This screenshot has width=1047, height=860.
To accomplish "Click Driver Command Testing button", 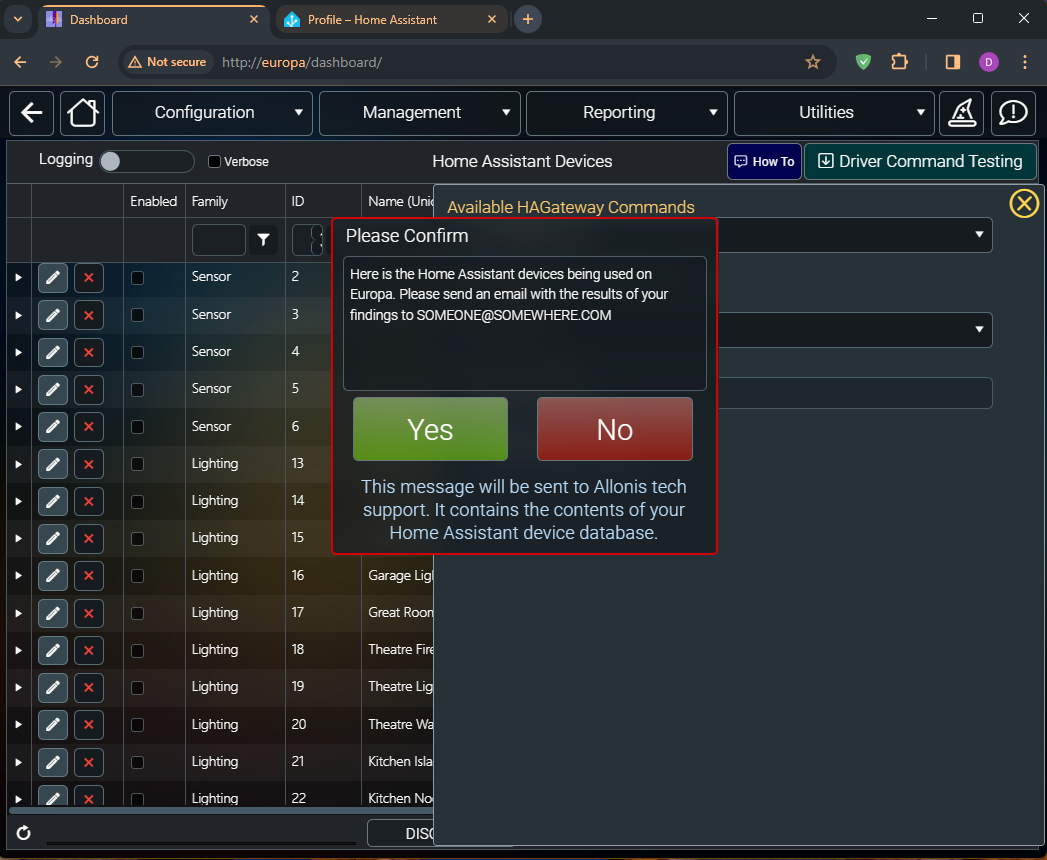I will 920,162.
